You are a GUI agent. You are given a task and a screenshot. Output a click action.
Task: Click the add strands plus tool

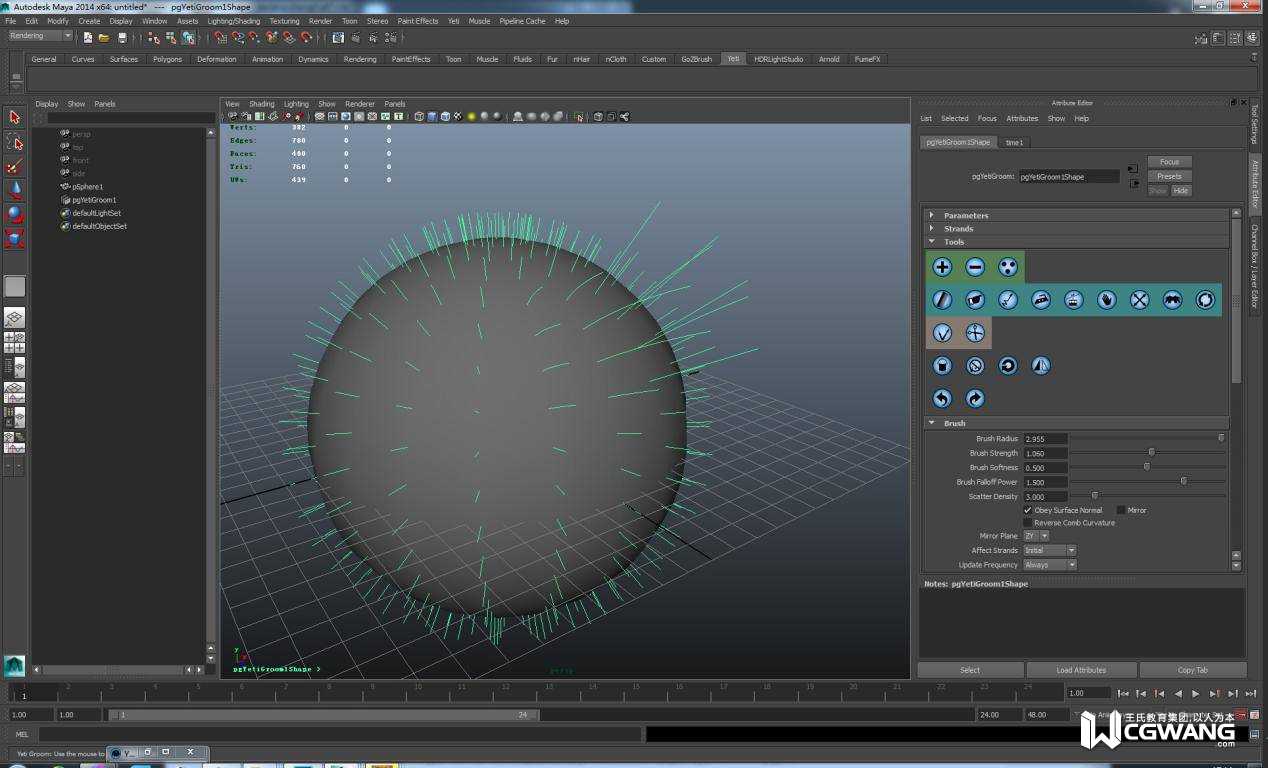click(x=942, y=267)
